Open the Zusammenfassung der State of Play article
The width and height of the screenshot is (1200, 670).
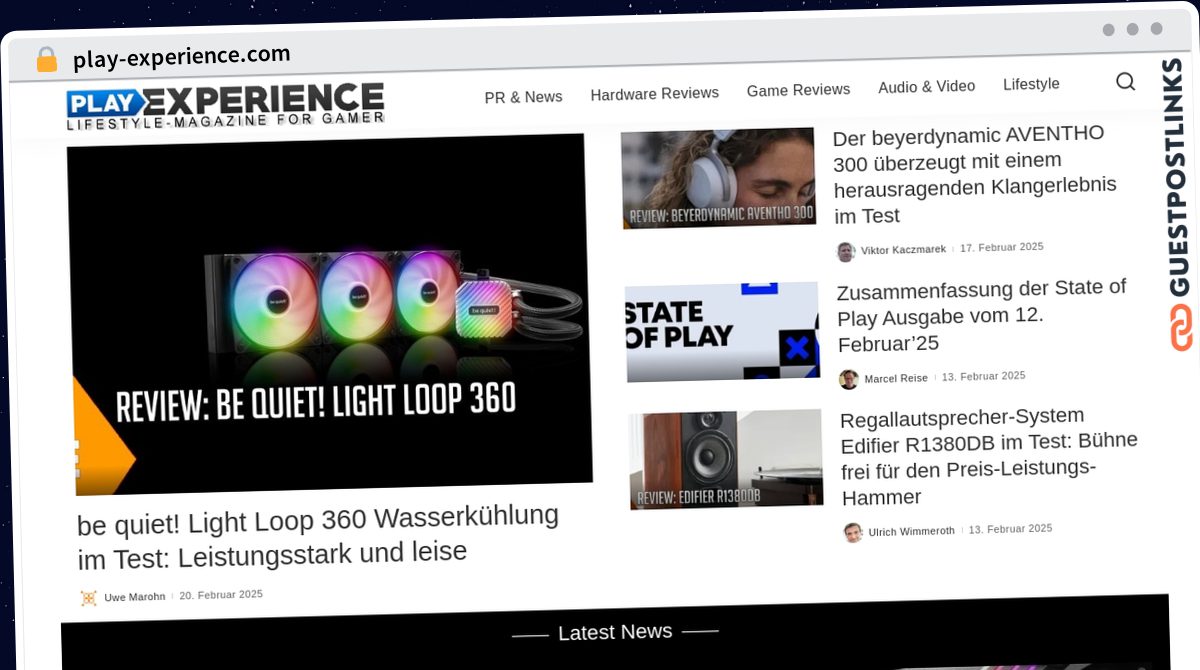click(982, 316)
